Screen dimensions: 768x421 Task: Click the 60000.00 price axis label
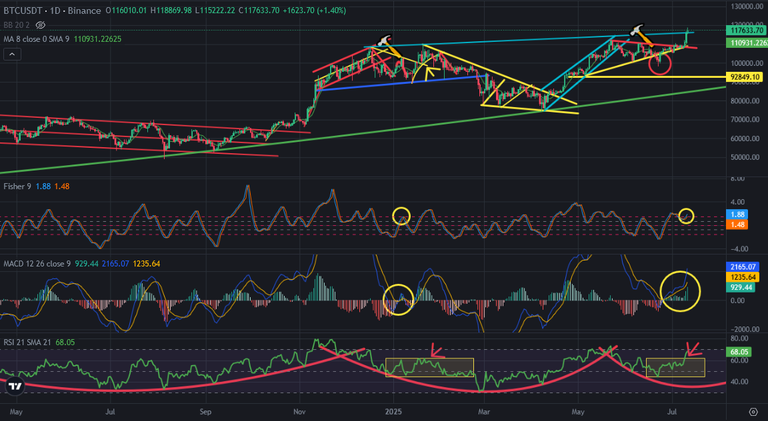click(x=747, y=139)
